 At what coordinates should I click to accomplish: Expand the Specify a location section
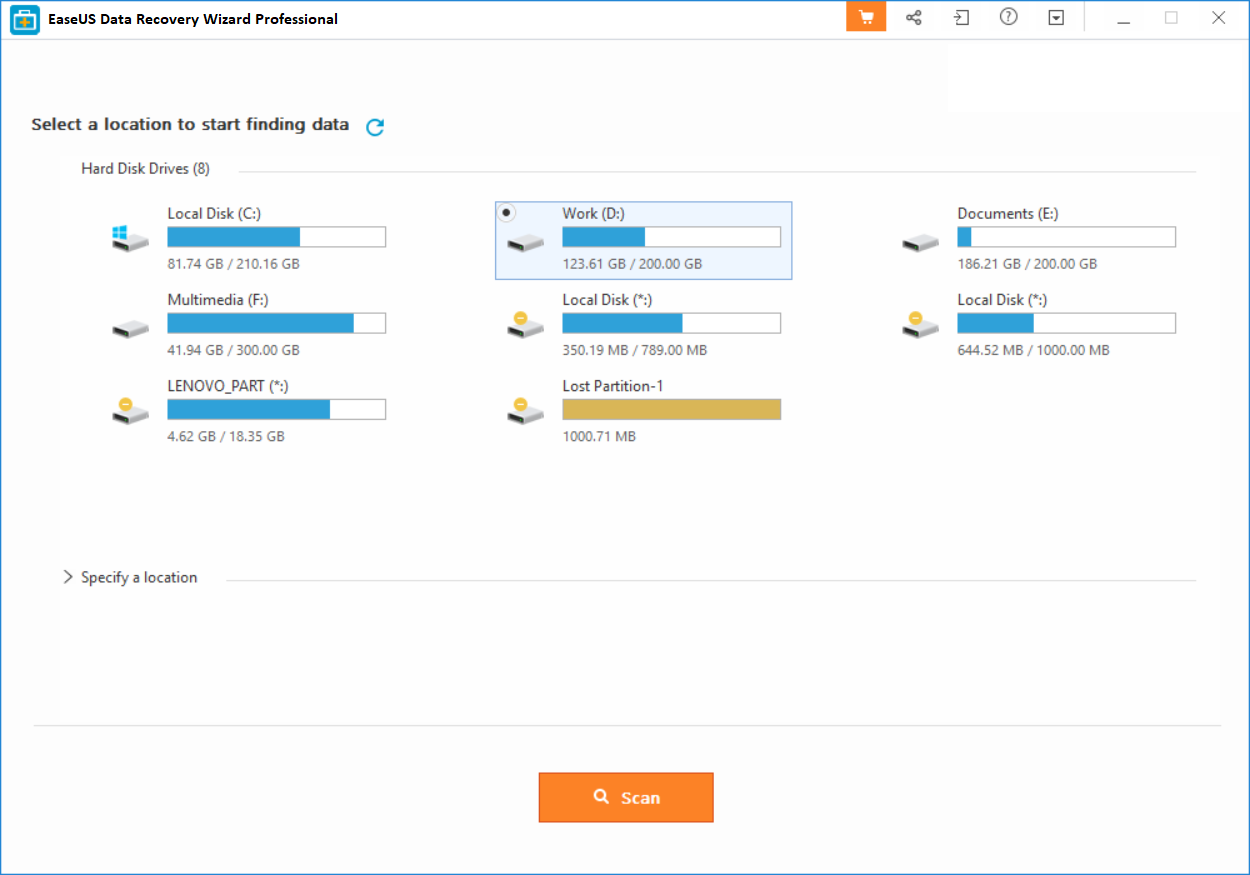coord(130,577)
